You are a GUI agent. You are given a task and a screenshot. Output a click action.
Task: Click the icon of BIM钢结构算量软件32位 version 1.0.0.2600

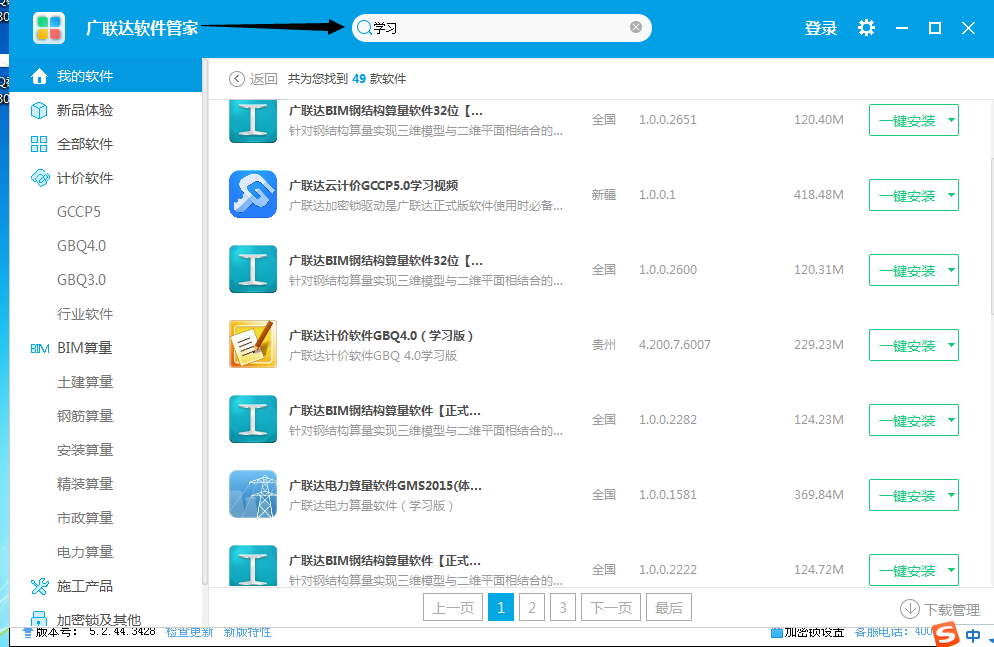click(253, 269)
